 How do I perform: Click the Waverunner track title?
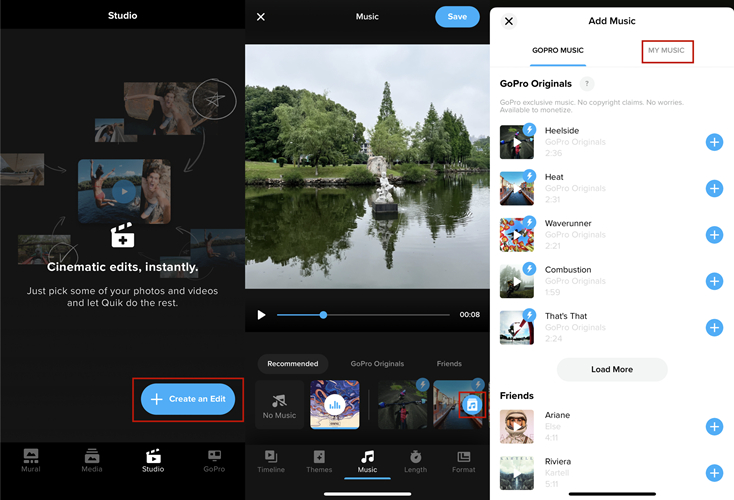pyautogui.click(x=568, y=223)
